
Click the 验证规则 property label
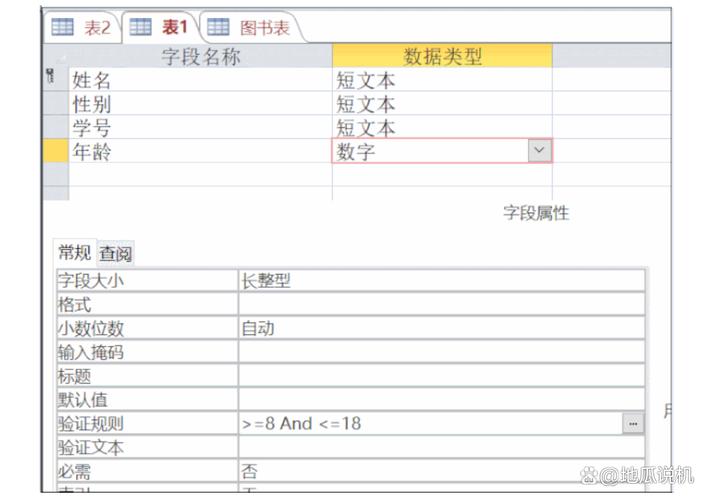click(x=147, y=424)
